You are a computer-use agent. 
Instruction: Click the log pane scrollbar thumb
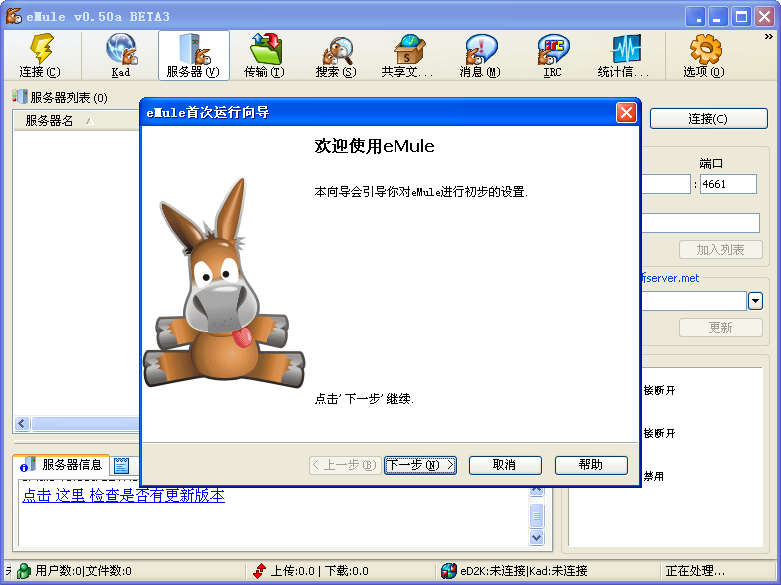[x=536, y=516]
